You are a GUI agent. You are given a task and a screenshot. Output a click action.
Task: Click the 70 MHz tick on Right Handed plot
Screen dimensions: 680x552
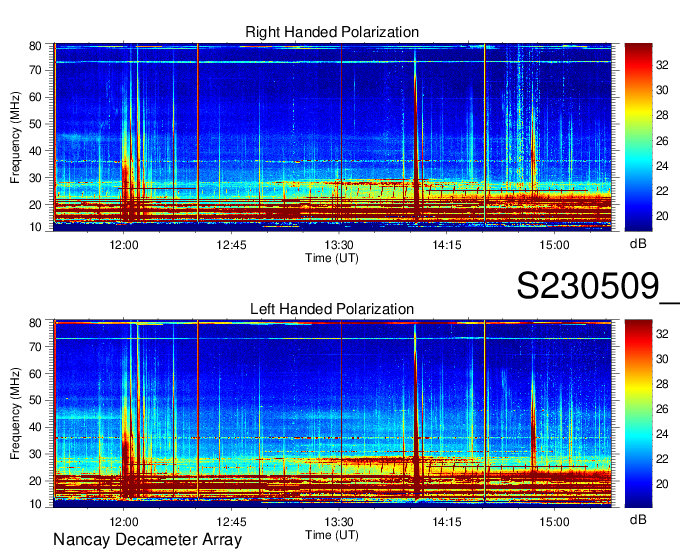35,70
